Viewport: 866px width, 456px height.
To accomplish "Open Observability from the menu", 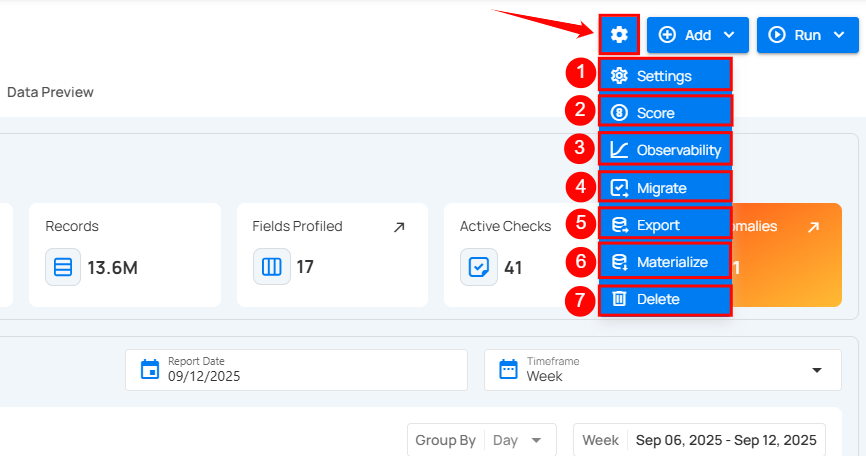I will point(664,150).
